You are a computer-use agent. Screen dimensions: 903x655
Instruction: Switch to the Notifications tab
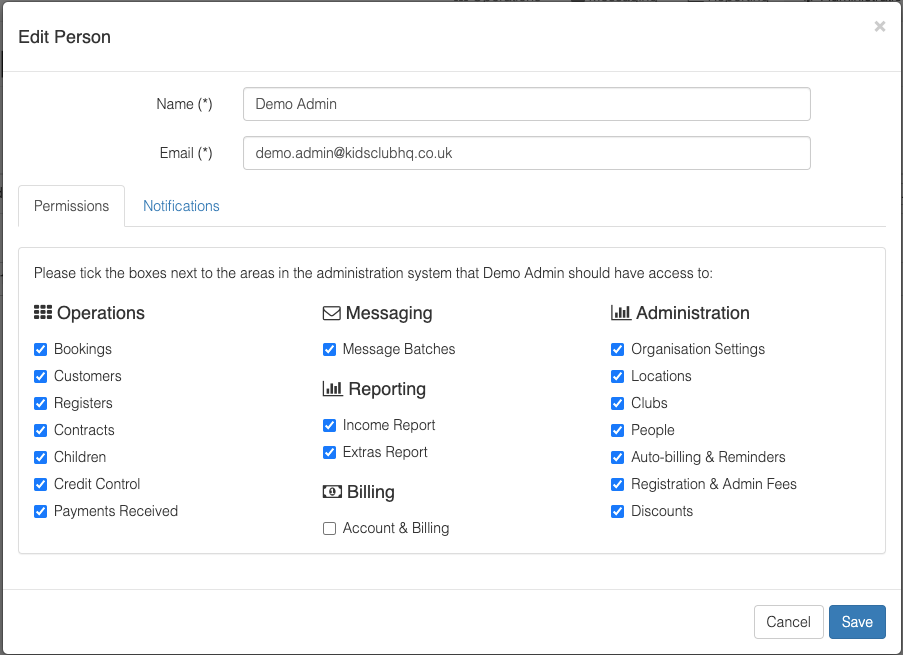(x=181, y=206)
